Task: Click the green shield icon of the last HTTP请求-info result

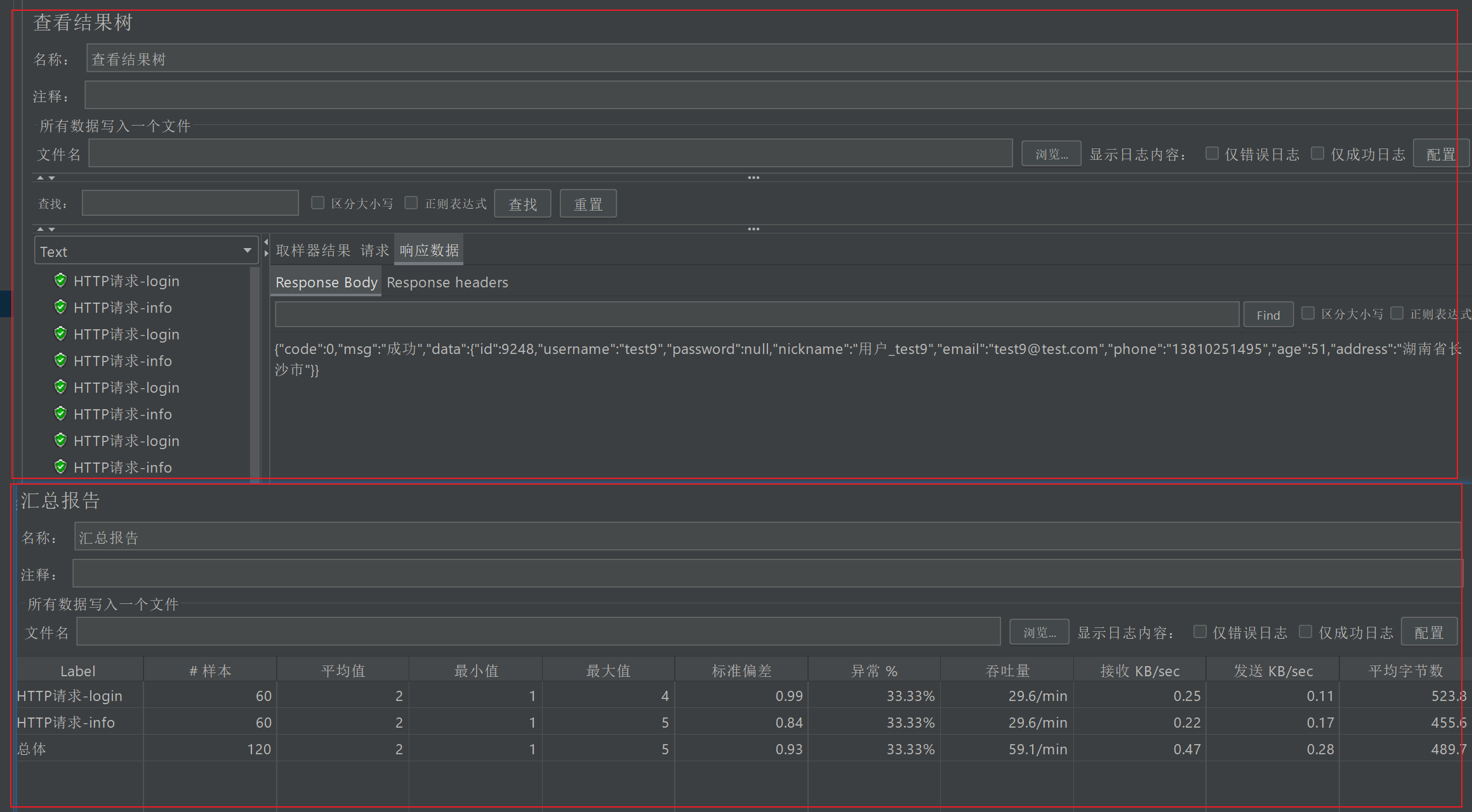Action: click(60, 467)
